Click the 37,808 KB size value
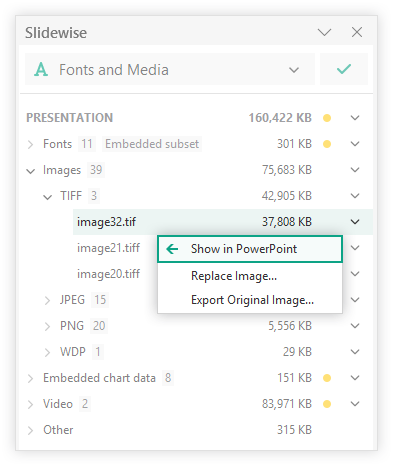 (287, 222)
